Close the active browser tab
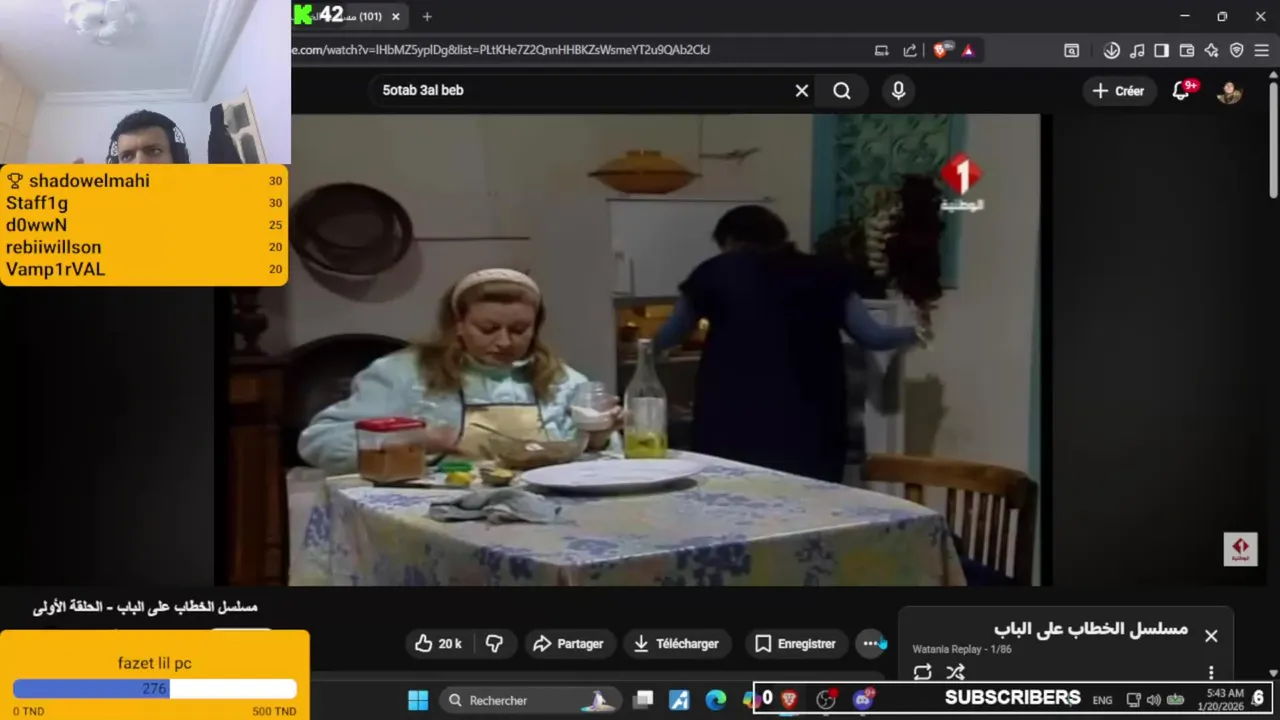This screenshot has height=720, width=1280. [396, 16]
